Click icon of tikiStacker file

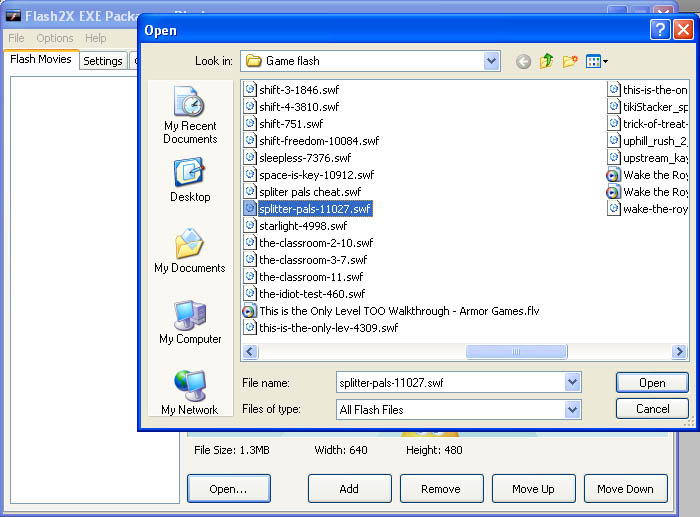coord(614,106)
